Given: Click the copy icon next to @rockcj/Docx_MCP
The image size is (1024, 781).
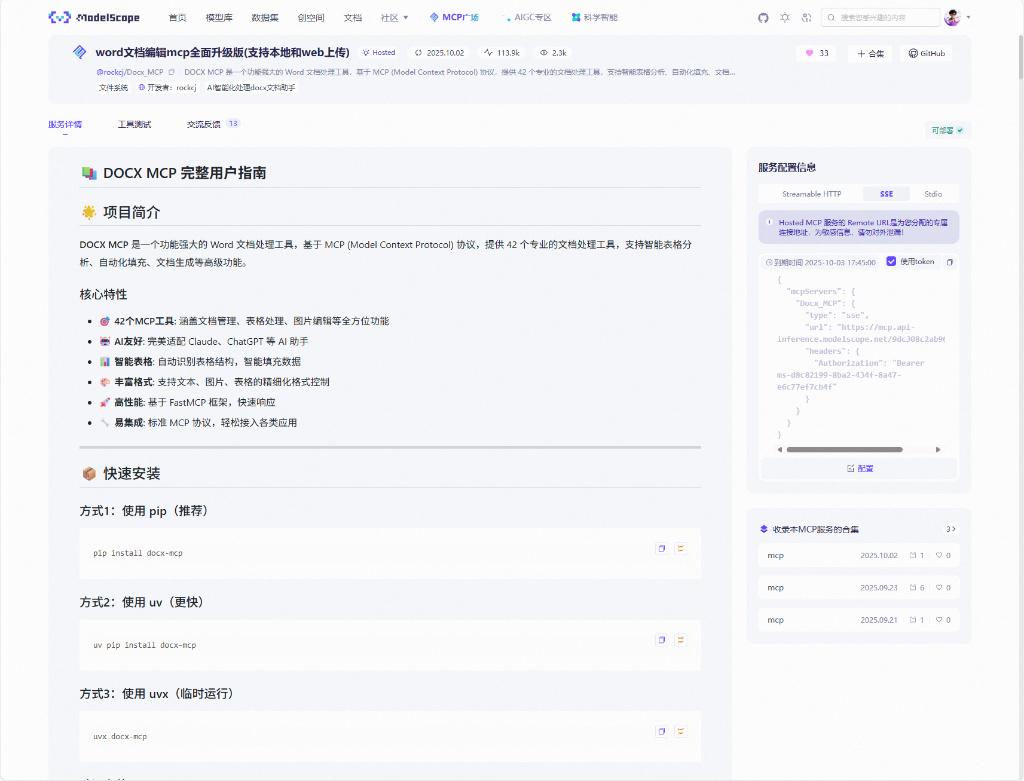Looking at the screenshot, I should point(171,72).
